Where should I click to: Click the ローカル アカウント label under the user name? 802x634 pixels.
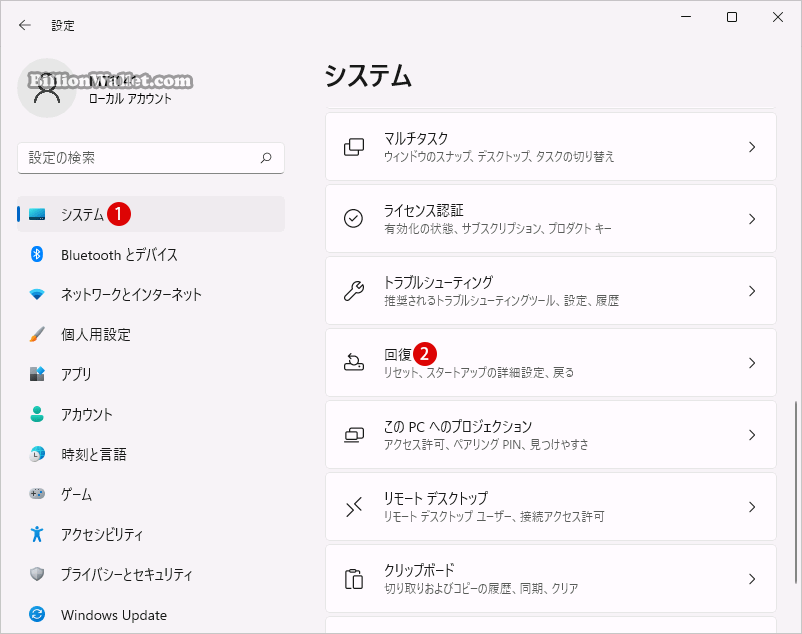pos(130,99)
